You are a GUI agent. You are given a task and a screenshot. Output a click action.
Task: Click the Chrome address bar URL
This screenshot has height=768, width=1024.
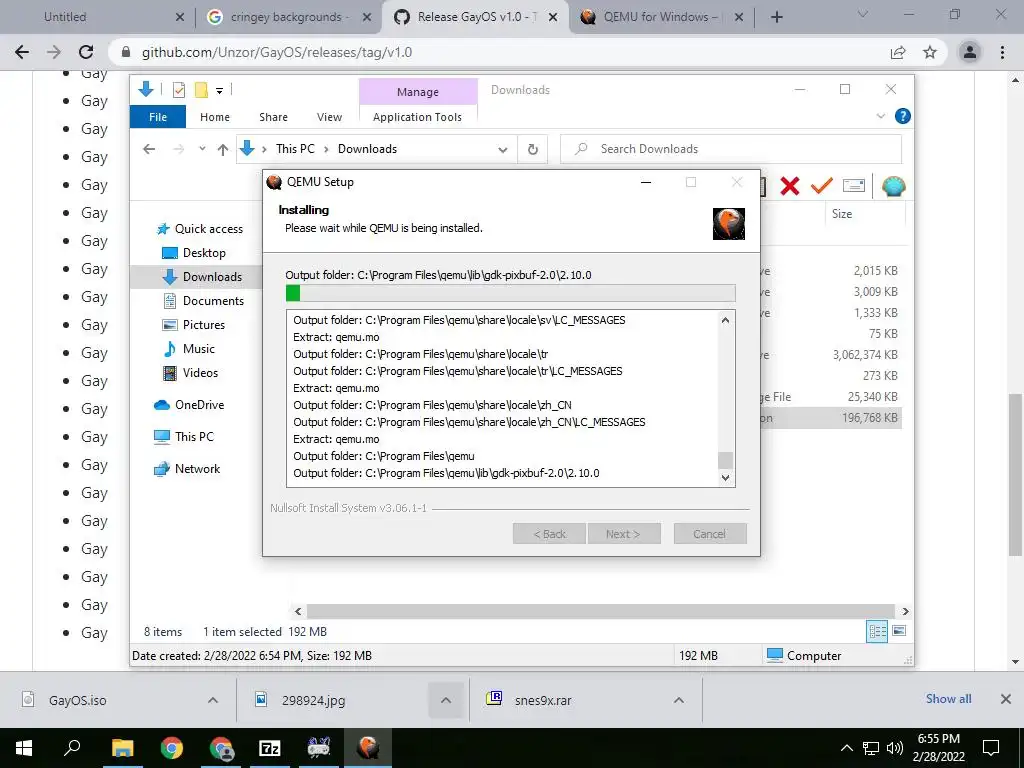[277, 52]
